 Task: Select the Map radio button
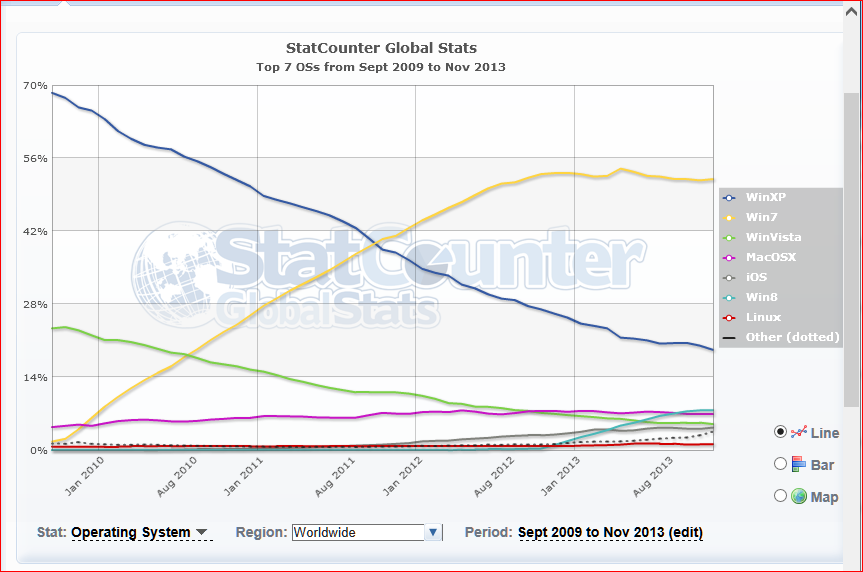(x=781, y=496)
